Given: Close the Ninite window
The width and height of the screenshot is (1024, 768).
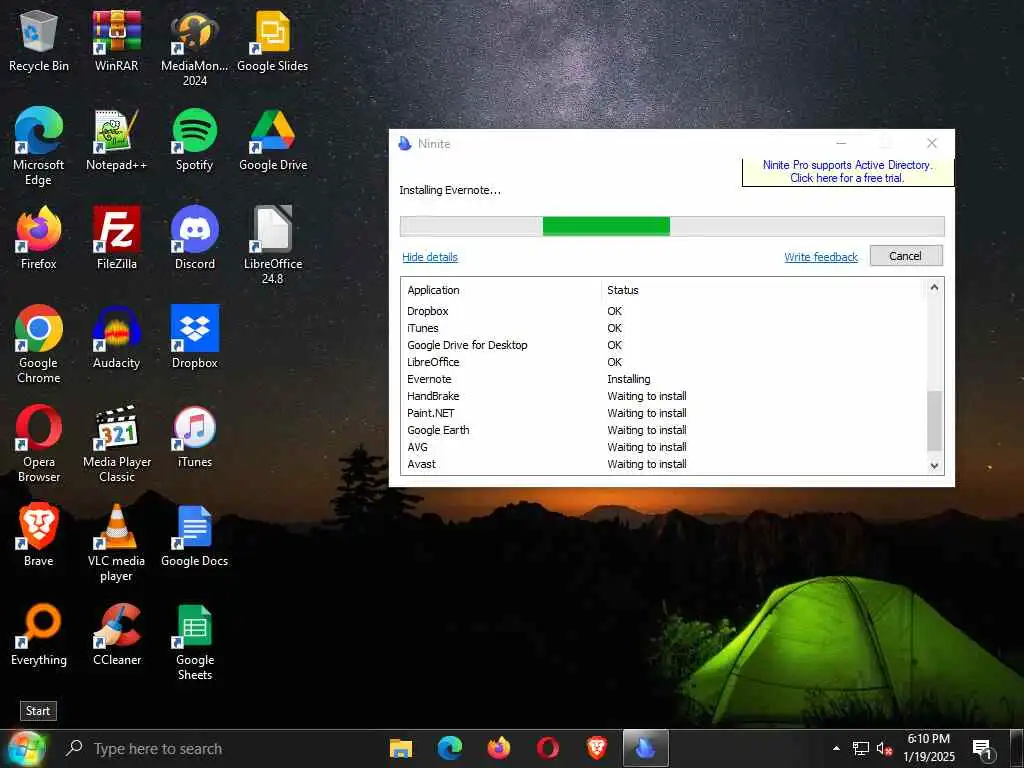Looking at the screenshot, I should tap(932, 143).
